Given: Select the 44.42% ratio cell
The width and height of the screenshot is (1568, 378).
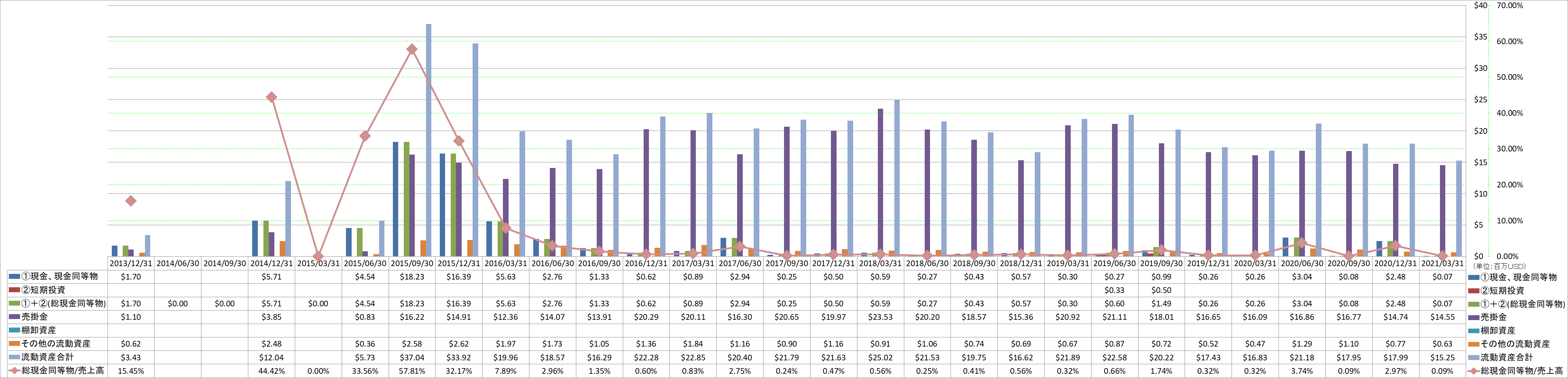Looking at the screenshot, I should pyautogui.click(x=272, y=371).
